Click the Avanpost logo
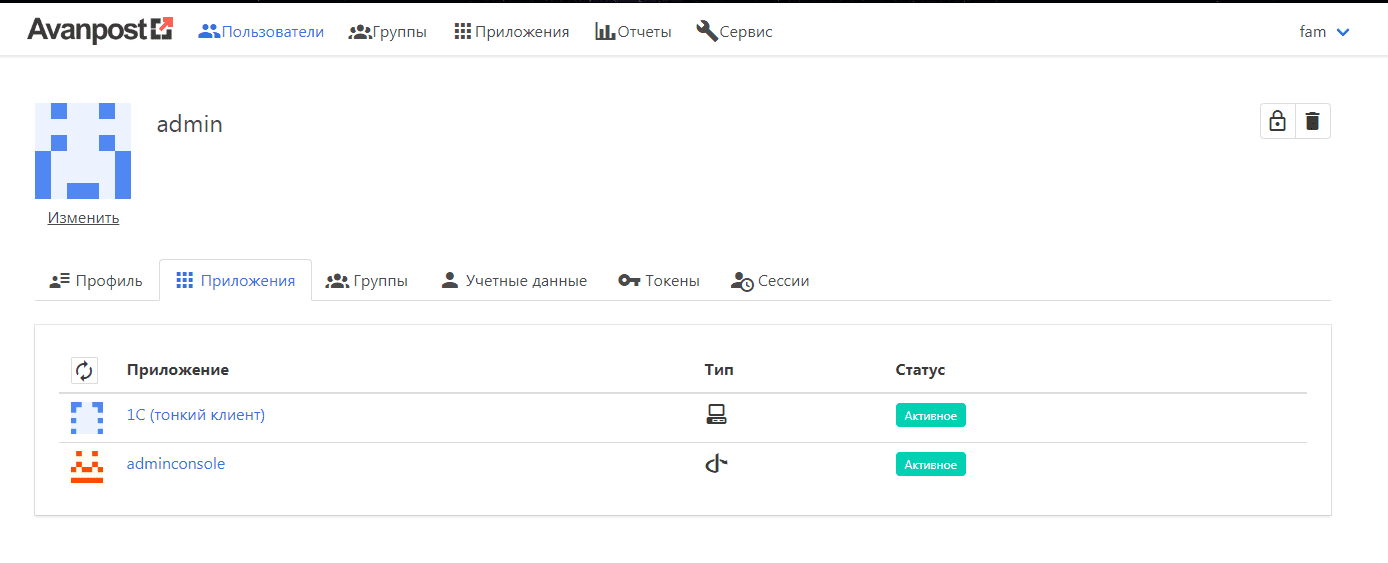The width and height of the screenshot is (1388, 563). [x=100, y=30]
